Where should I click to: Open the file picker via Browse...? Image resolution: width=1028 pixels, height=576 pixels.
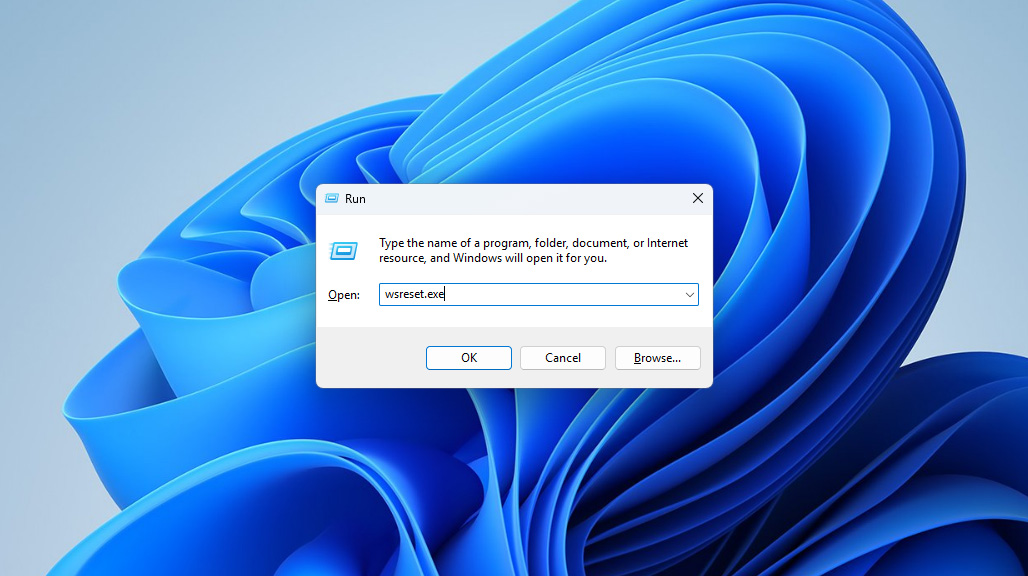(657, 358)
